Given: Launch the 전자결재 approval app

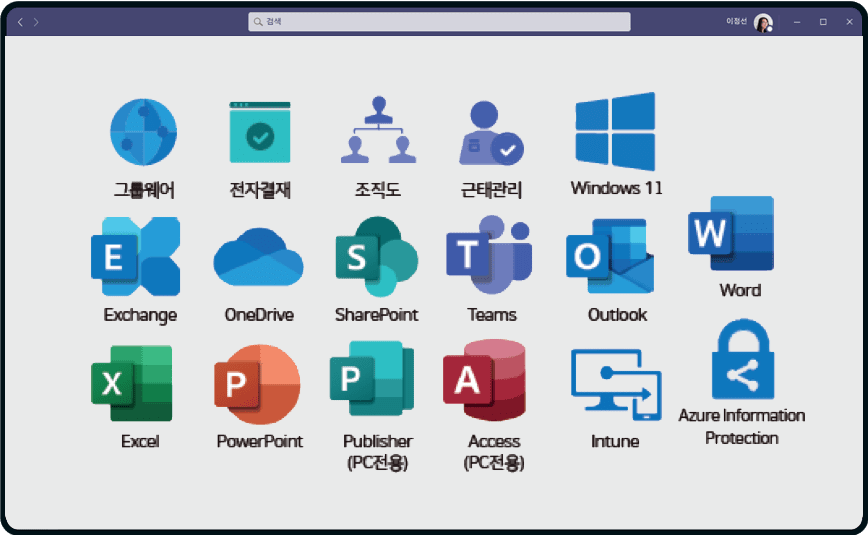Looking at the screenshot, I should tap(259, 132).
